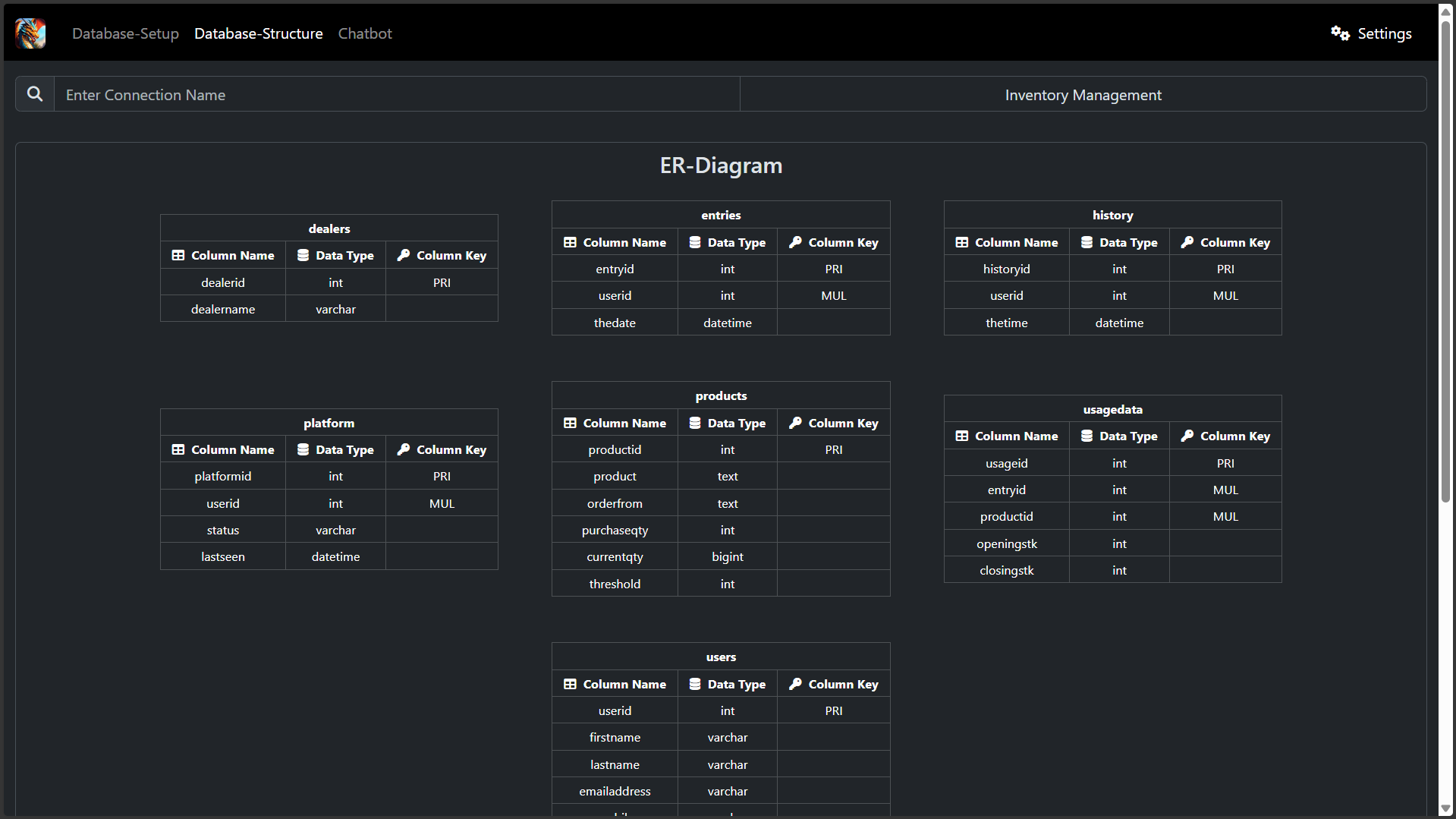Click the Settings gears icon
This screenshot has height=819, width=1456.
pyautogui.click(x=1340, y=33)
